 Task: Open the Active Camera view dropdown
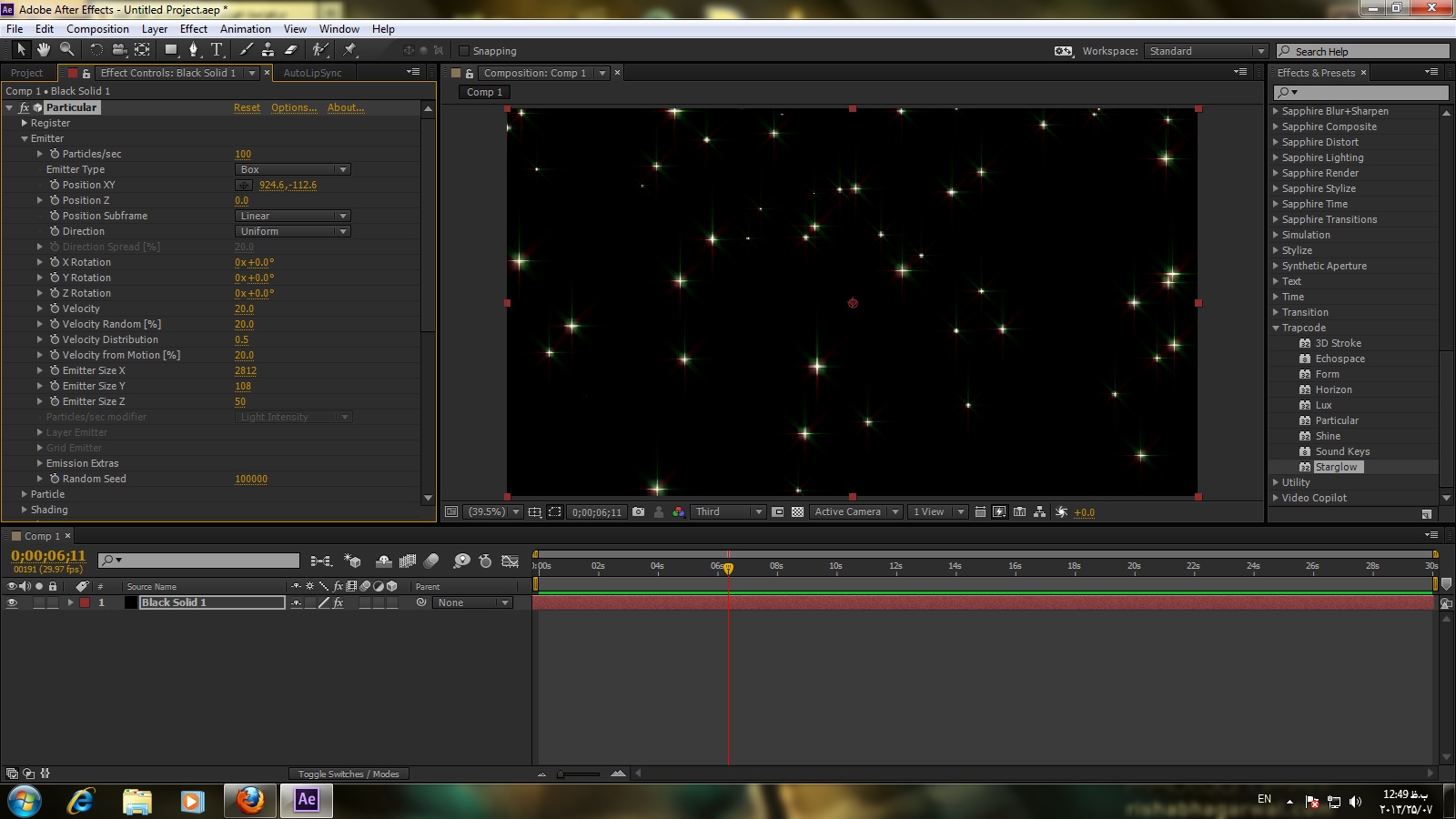coord(856,512)
